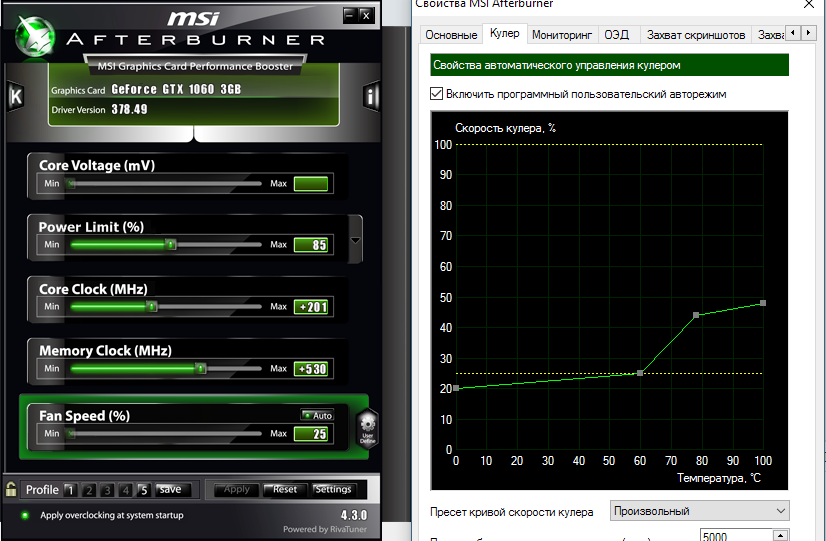
Task: Close the MSI Afterburner skin window
Action: pos(366,15)
